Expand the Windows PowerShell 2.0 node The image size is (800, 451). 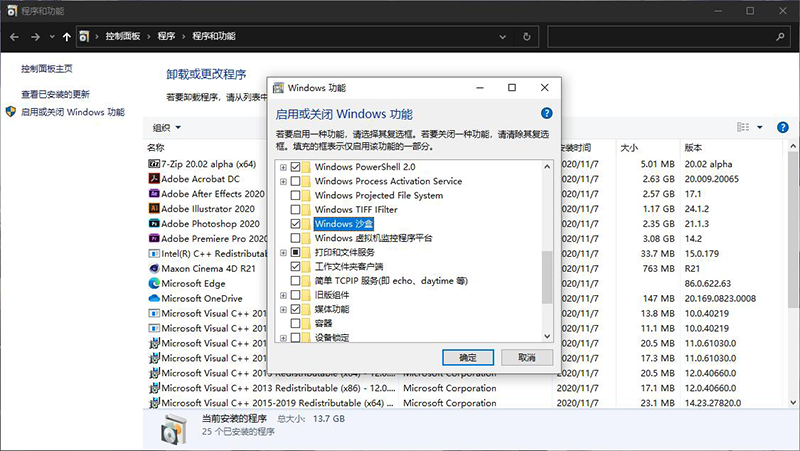pyautogui.click(x=283, y=167)
